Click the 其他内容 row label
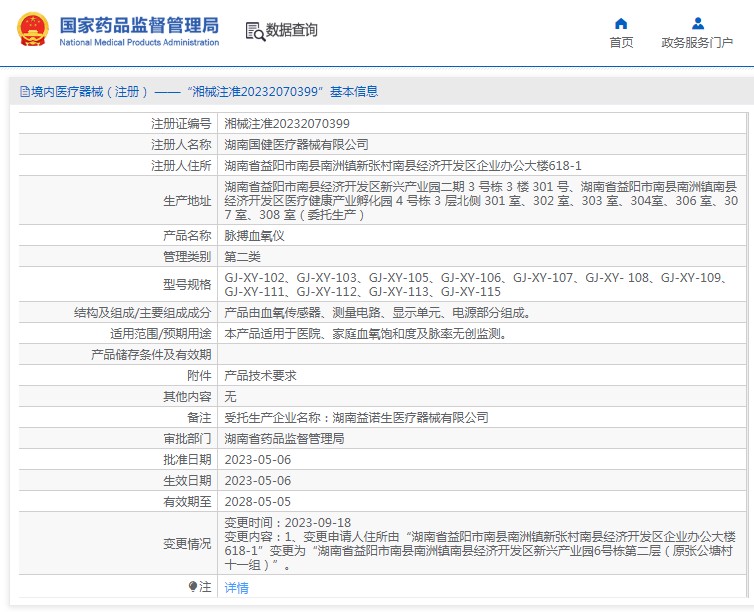This screenshot has width=754, height=612. pyautogui.click(x=187, y=397)
